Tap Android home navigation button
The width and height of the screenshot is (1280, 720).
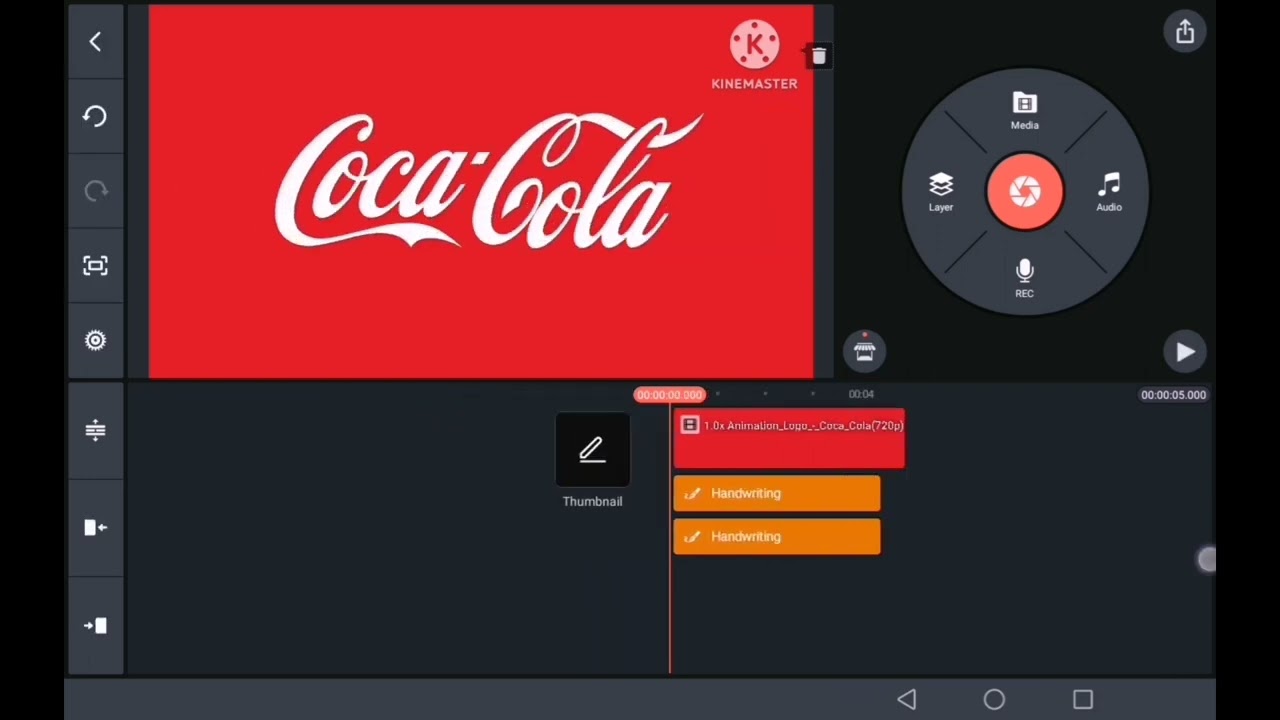click(x=994, y=699)
